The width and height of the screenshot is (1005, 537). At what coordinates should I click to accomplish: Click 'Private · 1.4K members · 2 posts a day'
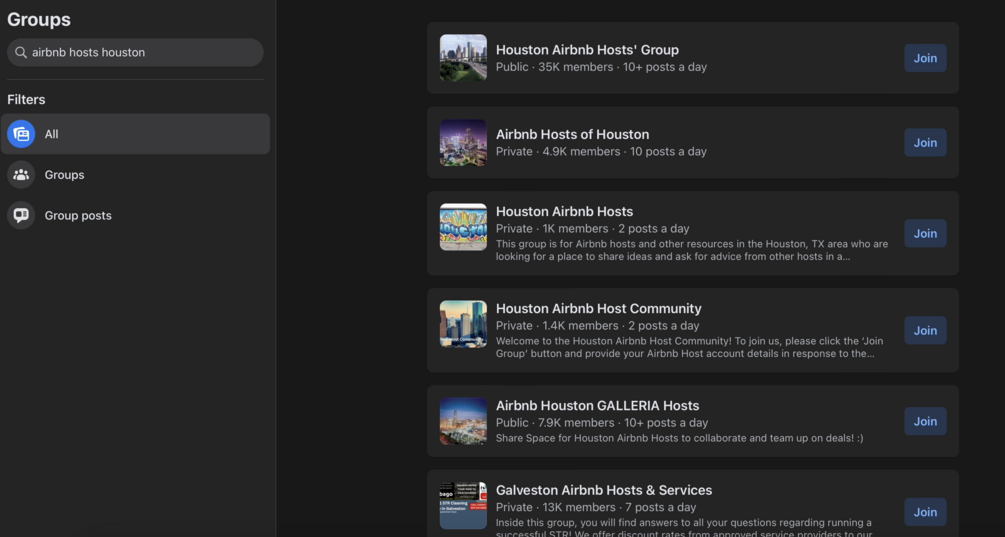tap(597, 326)
